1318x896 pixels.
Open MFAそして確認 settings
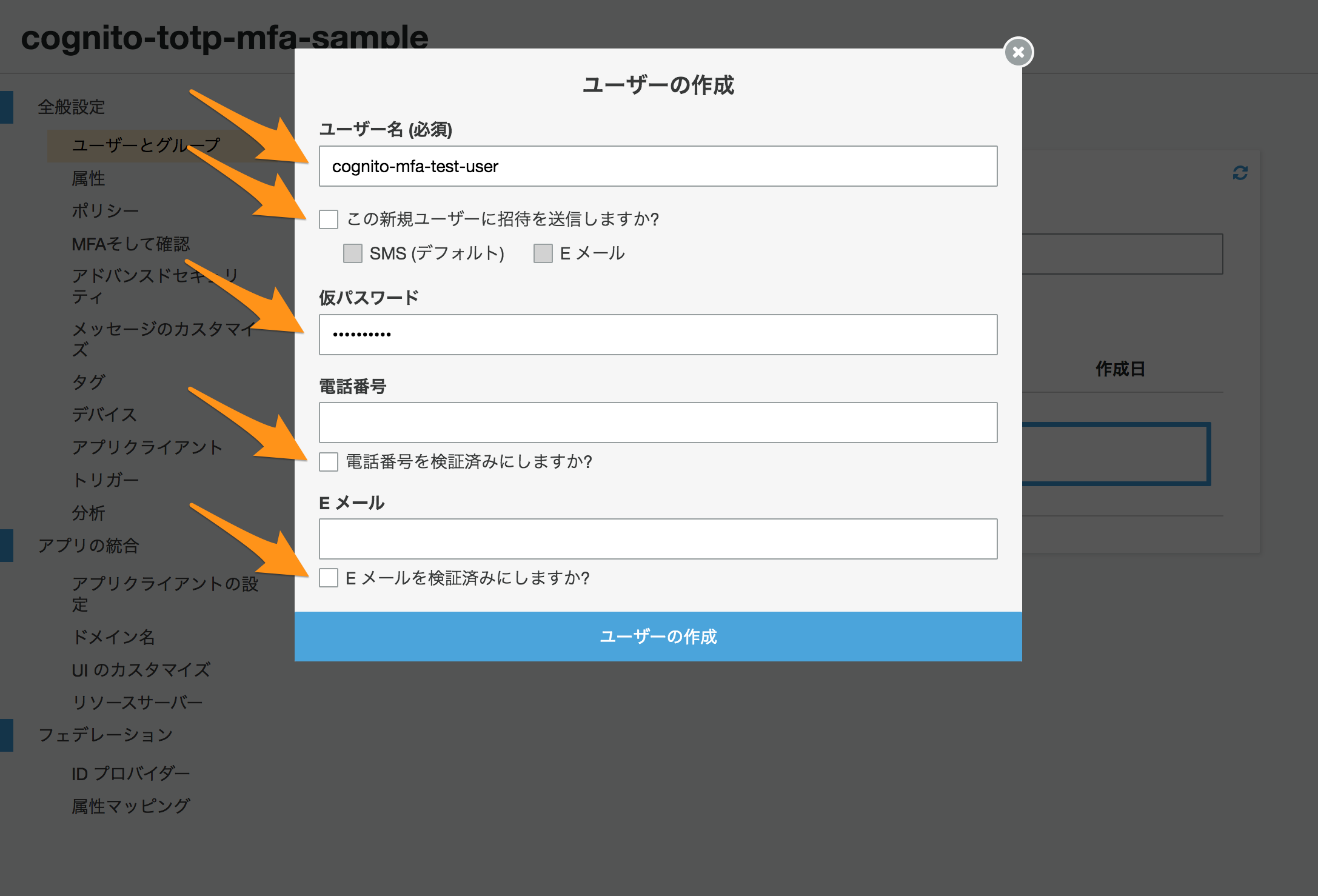[132, 244]
